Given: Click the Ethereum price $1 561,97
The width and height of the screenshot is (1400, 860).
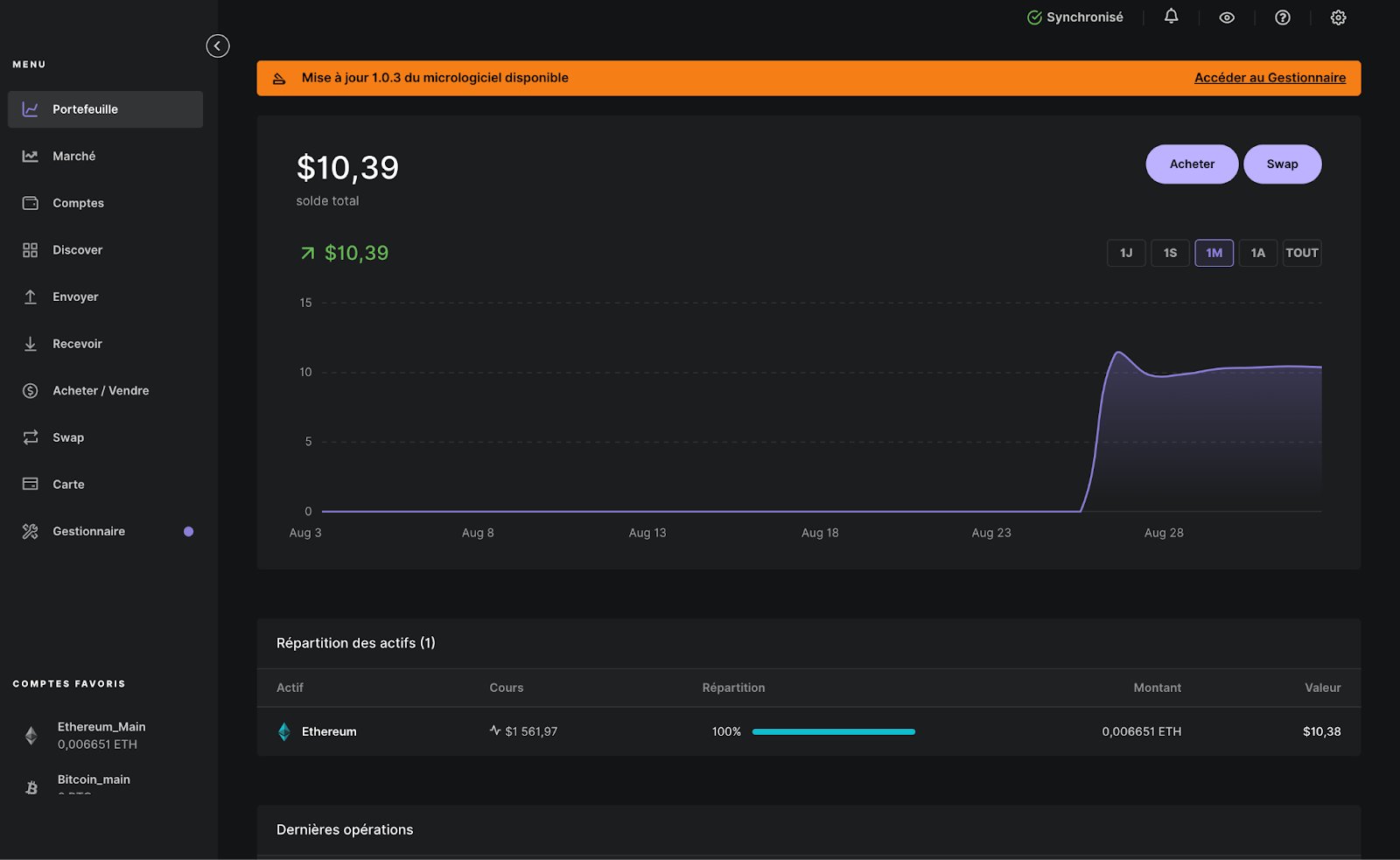Looking at the screenshot, I should click(x=531, y=731).
